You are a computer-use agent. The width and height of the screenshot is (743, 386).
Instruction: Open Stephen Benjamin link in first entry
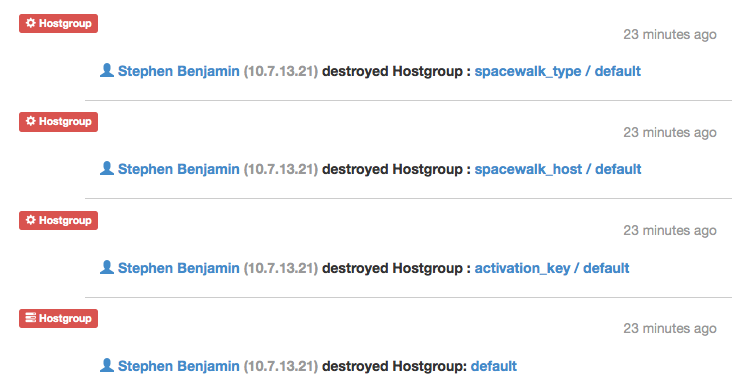[179, 71]
